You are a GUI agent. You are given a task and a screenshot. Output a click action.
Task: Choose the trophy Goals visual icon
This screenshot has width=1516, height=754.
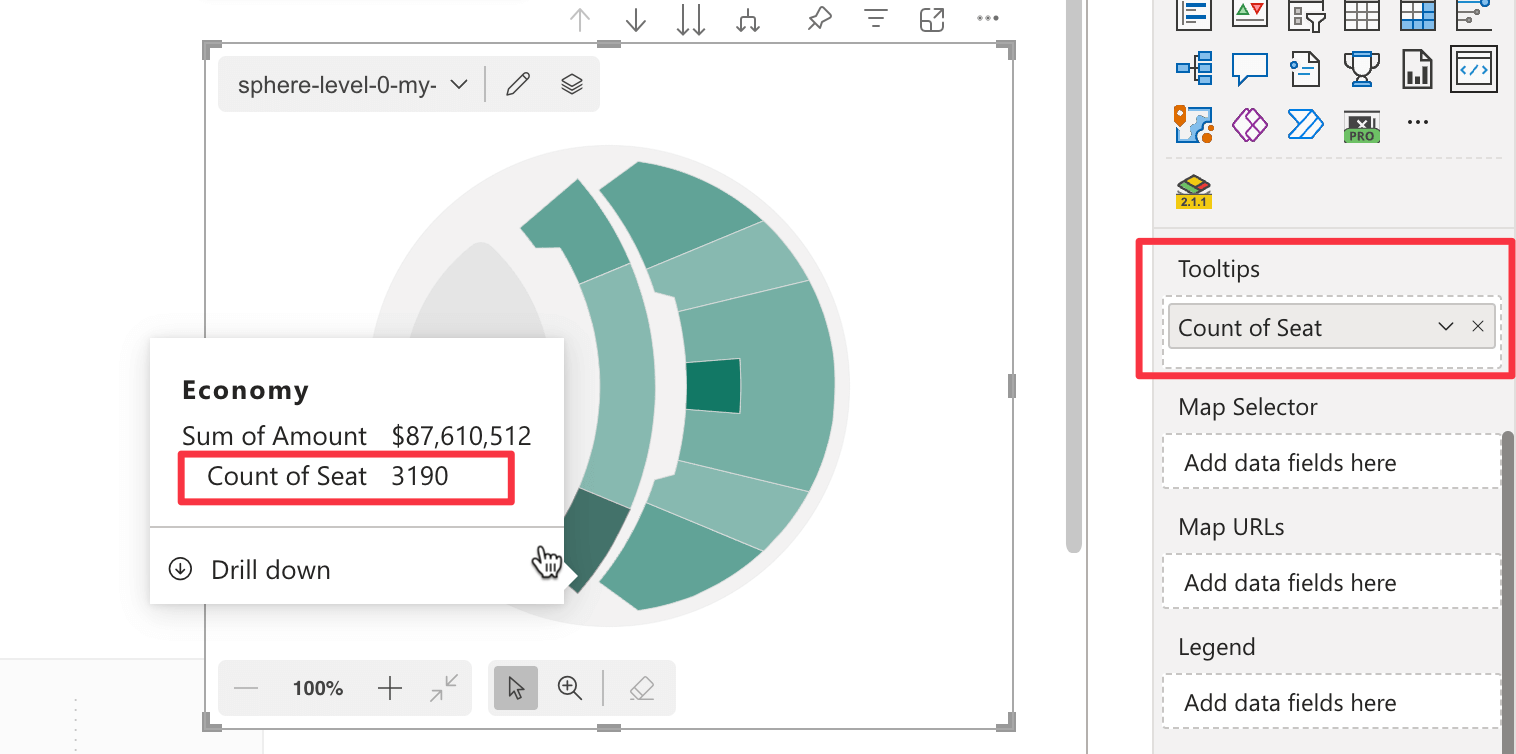click(x=1361, y=69)
